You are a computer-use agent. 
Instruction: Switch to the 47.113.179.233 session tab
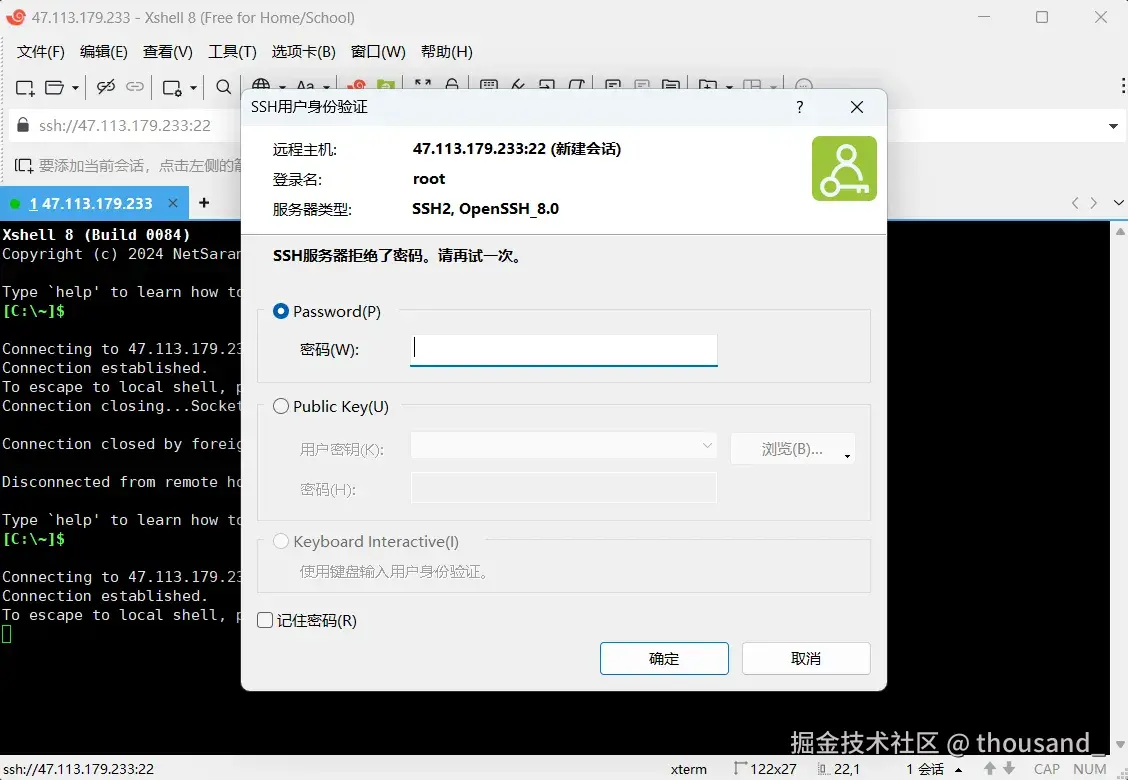pos(90,203)
